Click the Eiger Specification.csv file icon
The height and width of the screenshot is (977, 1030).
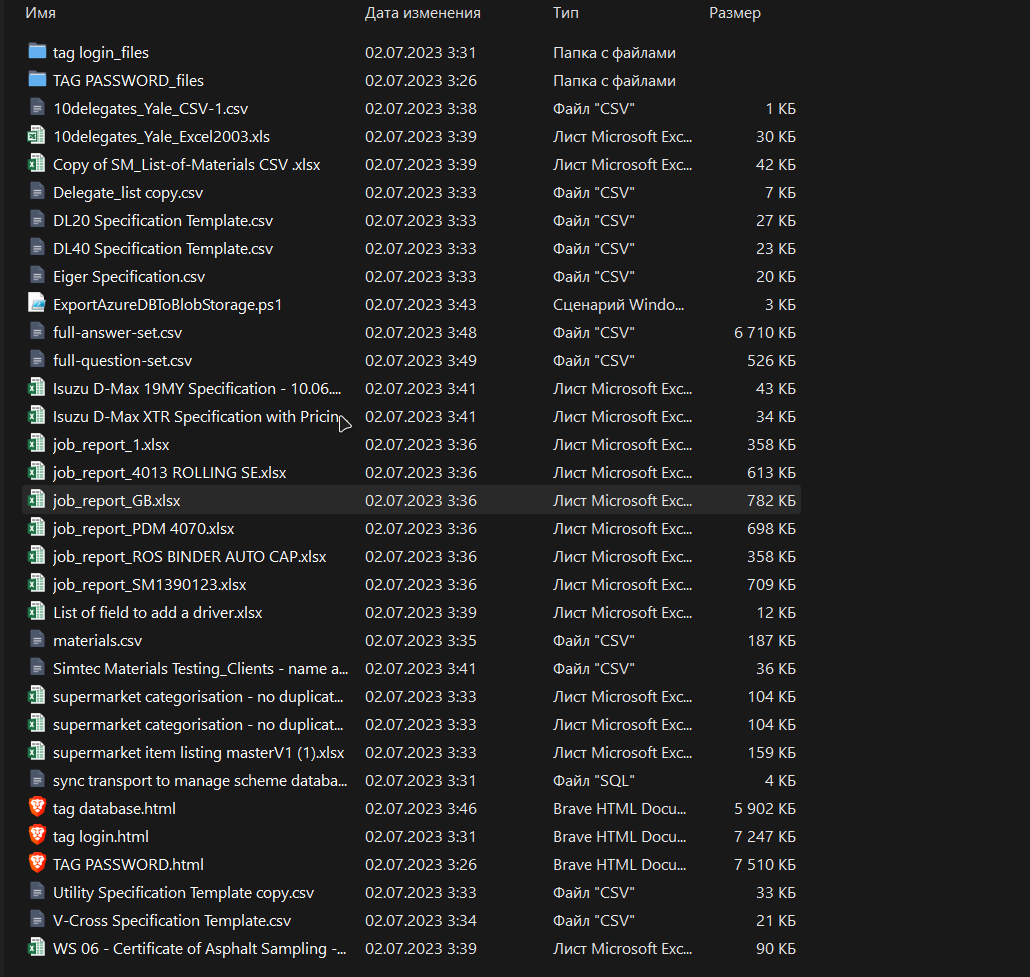(37, 276)
